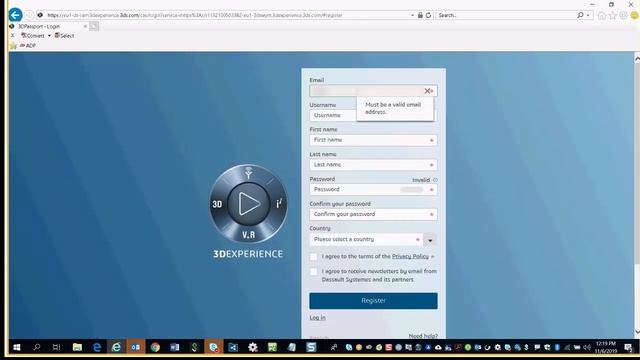Click the taskbar clock showing 12:19 PM
This screenshot has height=360, width=640.
pos(605,347)
